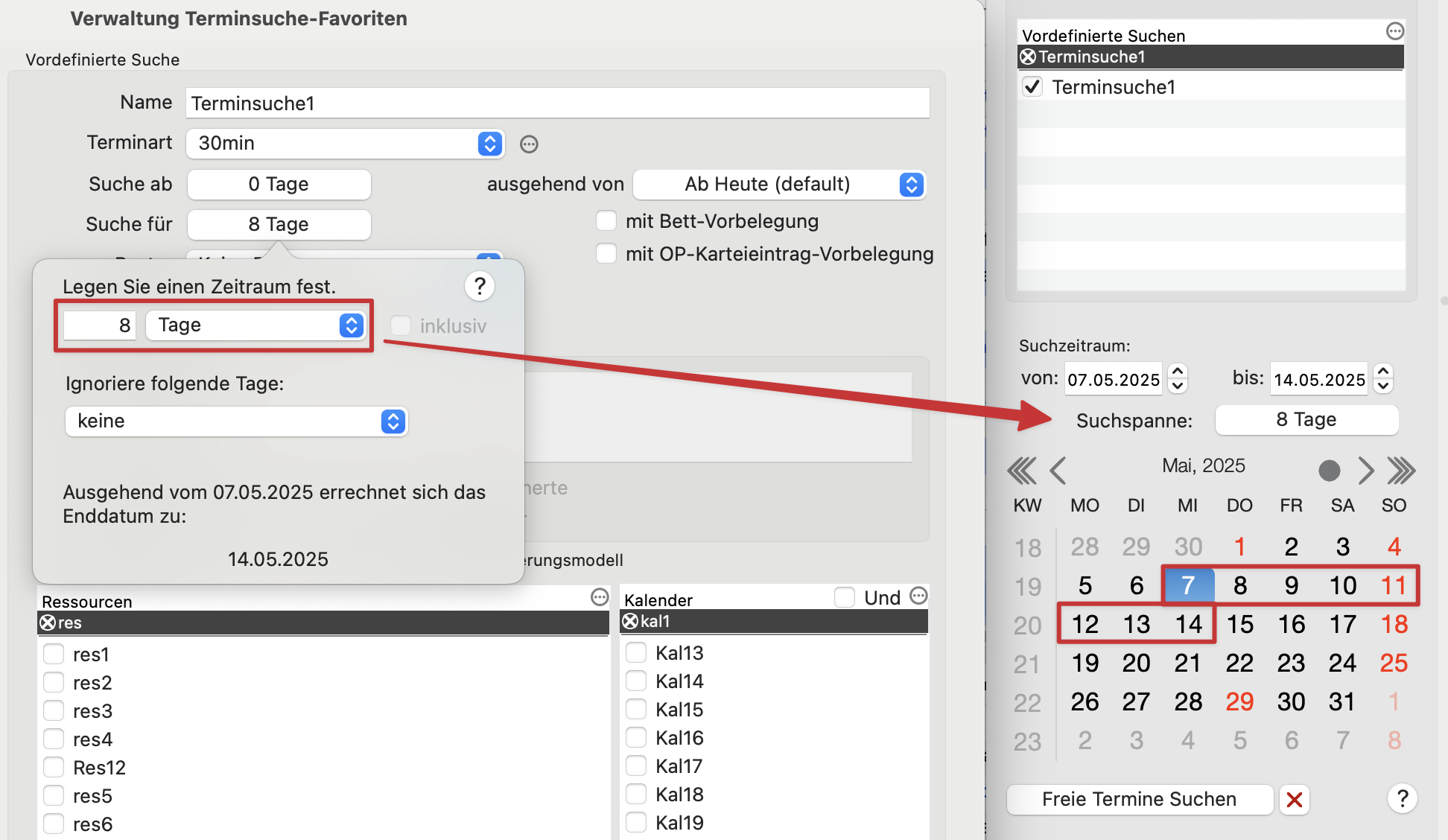1448x840 pixels.
Task: Click the 'bis' date field 14.05.2025
Action: 1319,379
